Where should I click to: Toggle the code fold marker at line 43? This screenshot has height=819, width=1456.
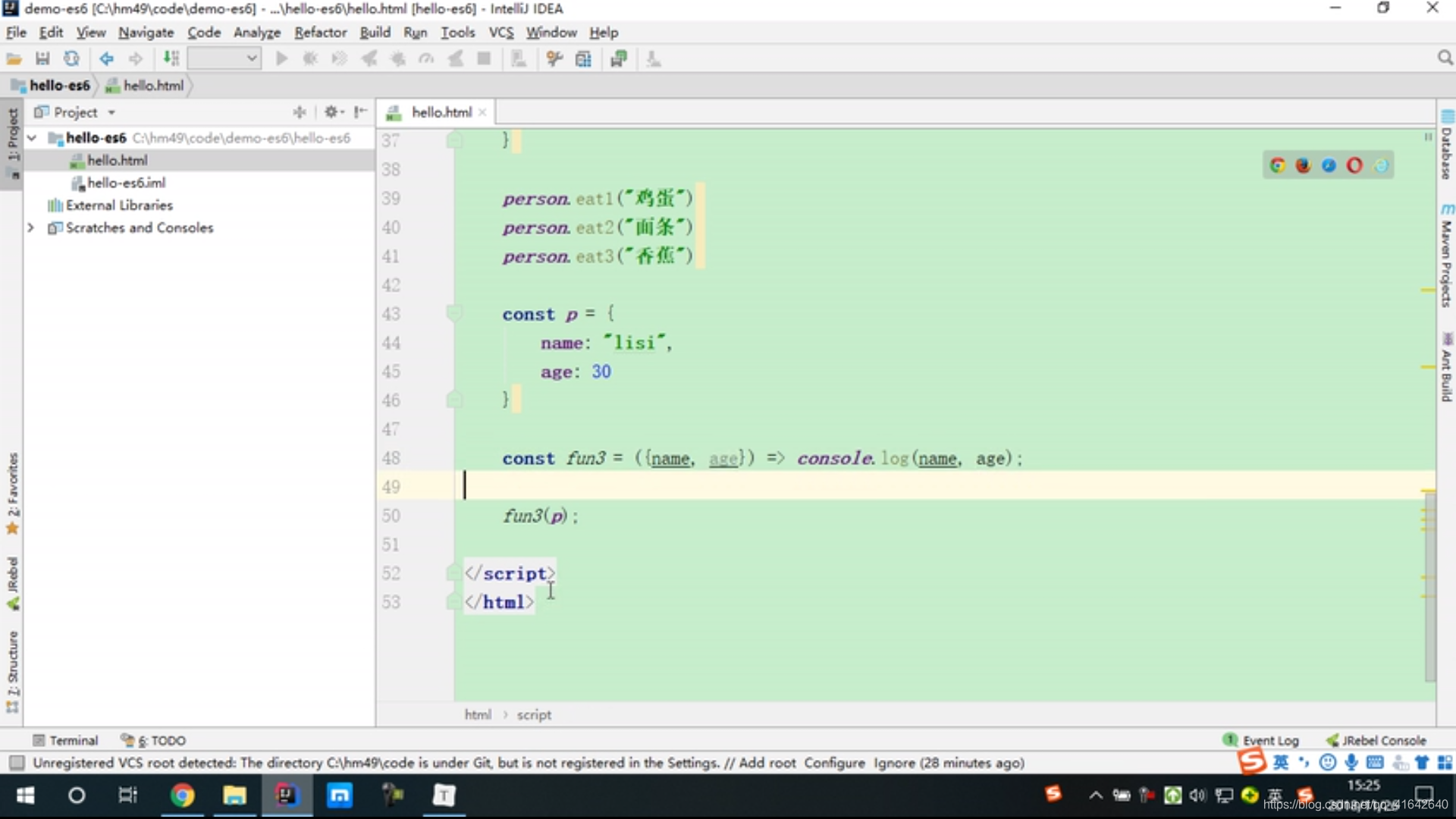pos(454,312)
